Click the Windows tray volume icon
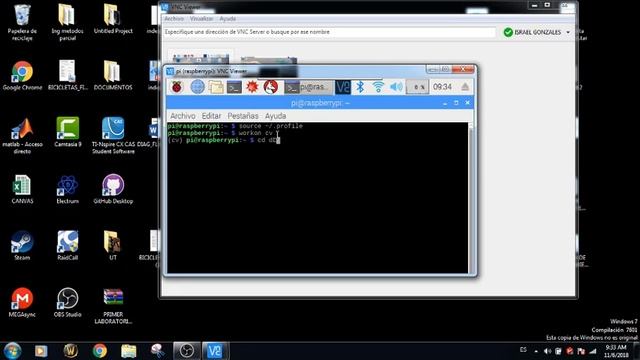640x360 pixels. 547,351
